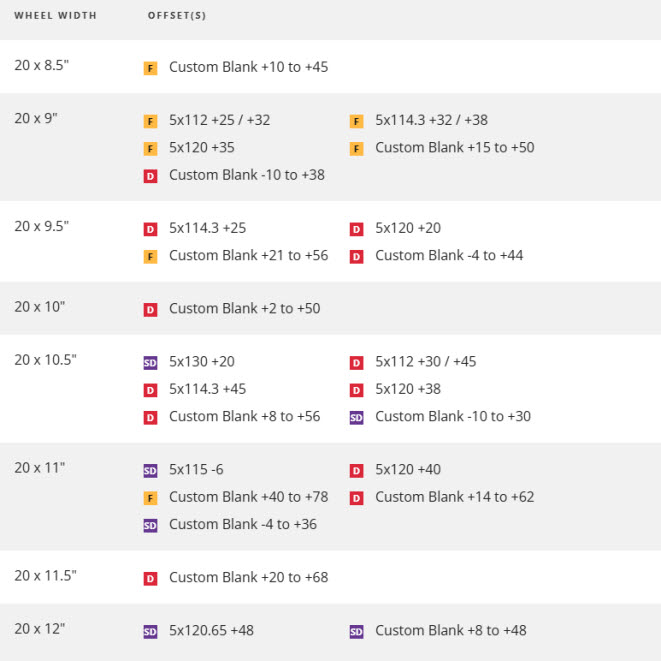Click the D badge next to Custom Blank -10 to +38

[151, 175]
